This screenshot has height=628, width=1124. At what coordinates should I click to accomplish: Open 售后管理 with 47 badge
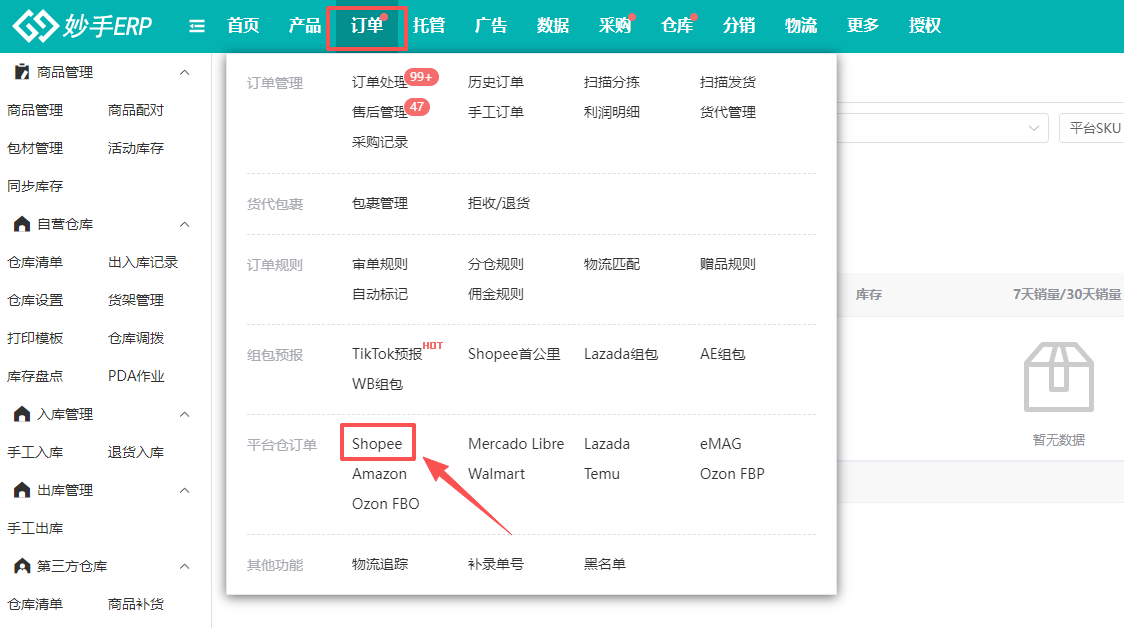(x=379, y=113)
